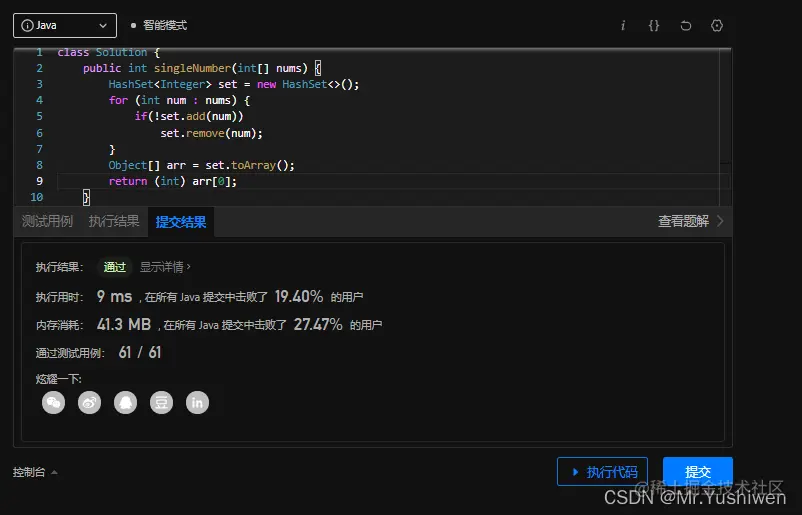Click the blue 提交 button
This screenshot has height=515, width=802.
[x=698, y=472]
